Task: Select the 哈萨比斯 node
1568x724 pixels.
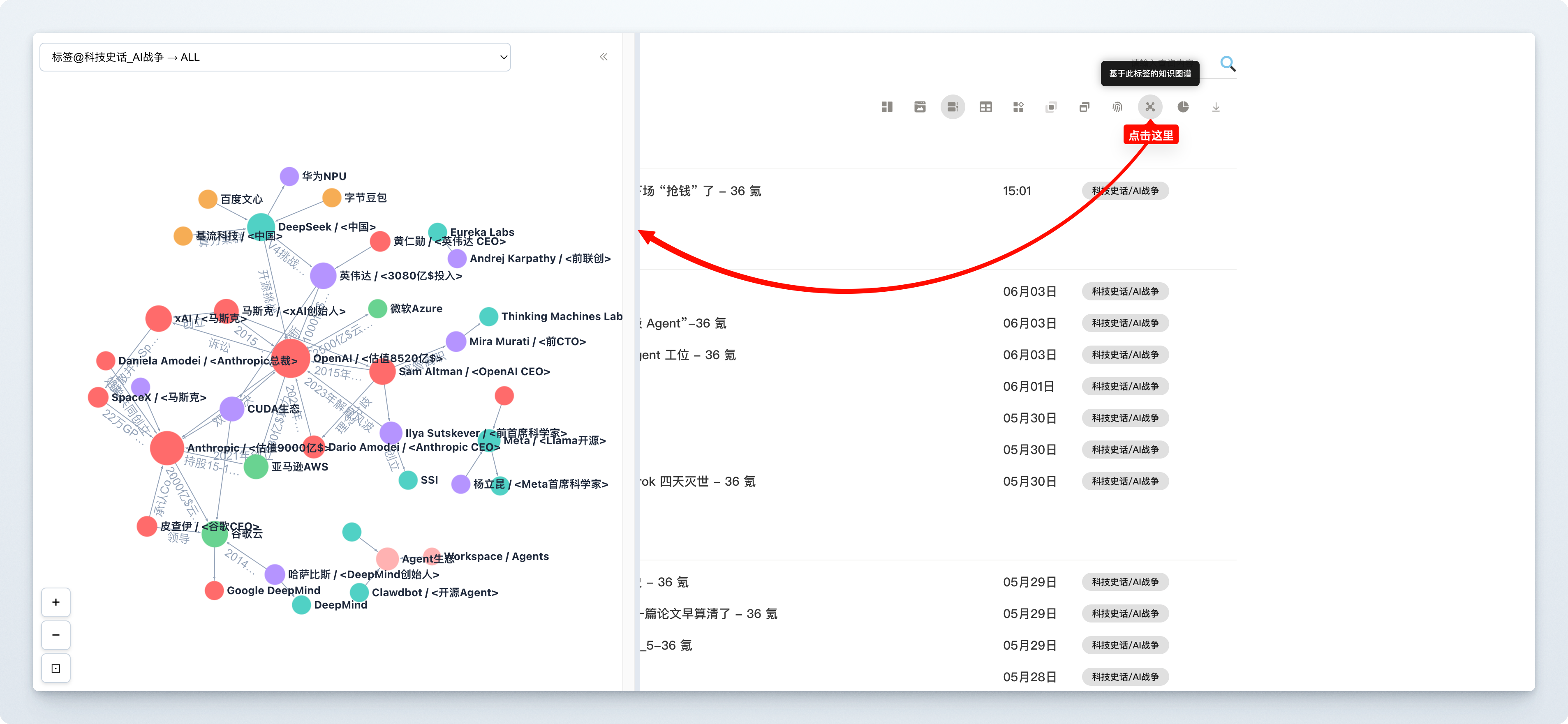Action: 275,574
